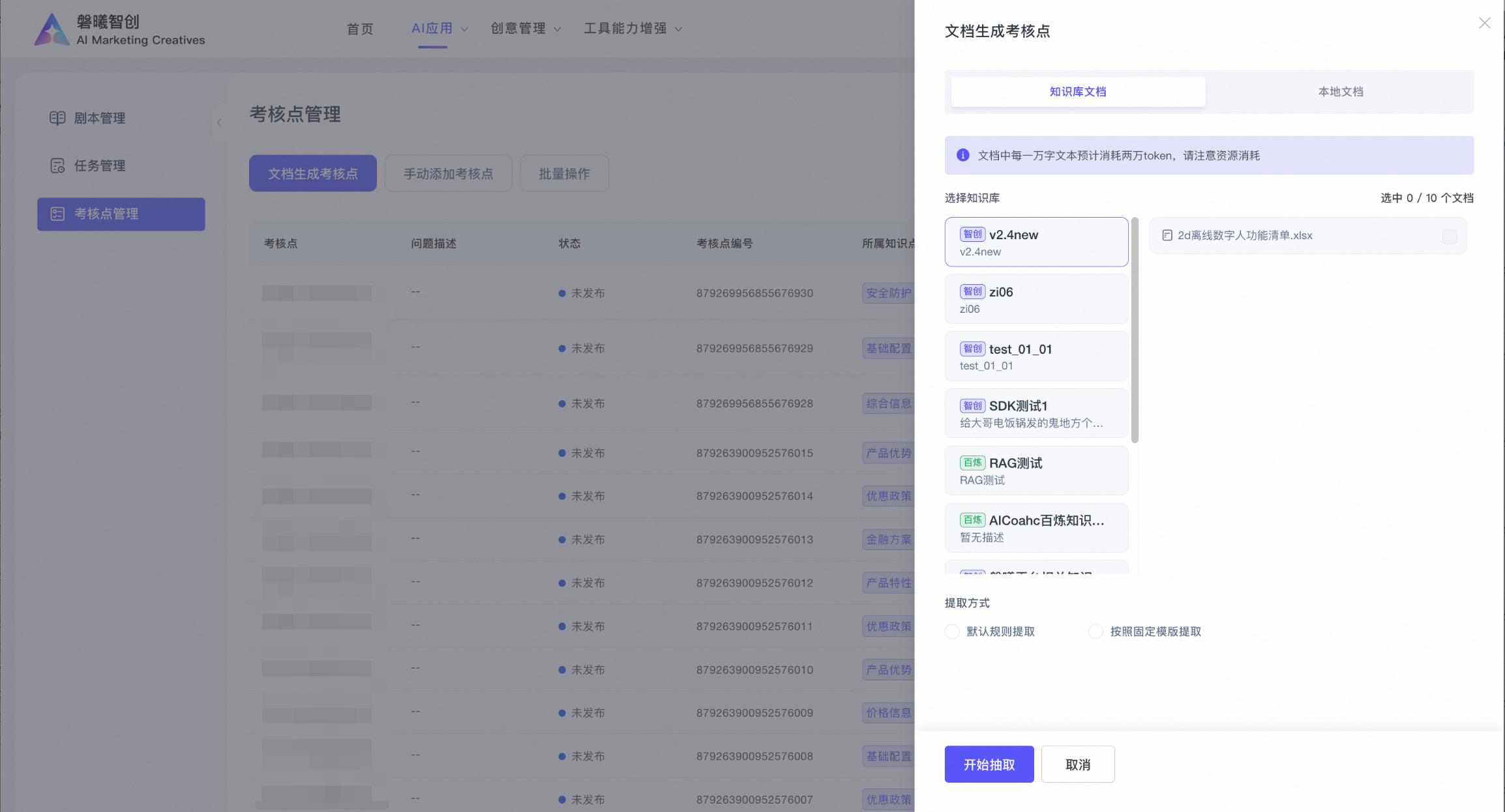Click 考核点编号 879263900952576007

point(754,800)
